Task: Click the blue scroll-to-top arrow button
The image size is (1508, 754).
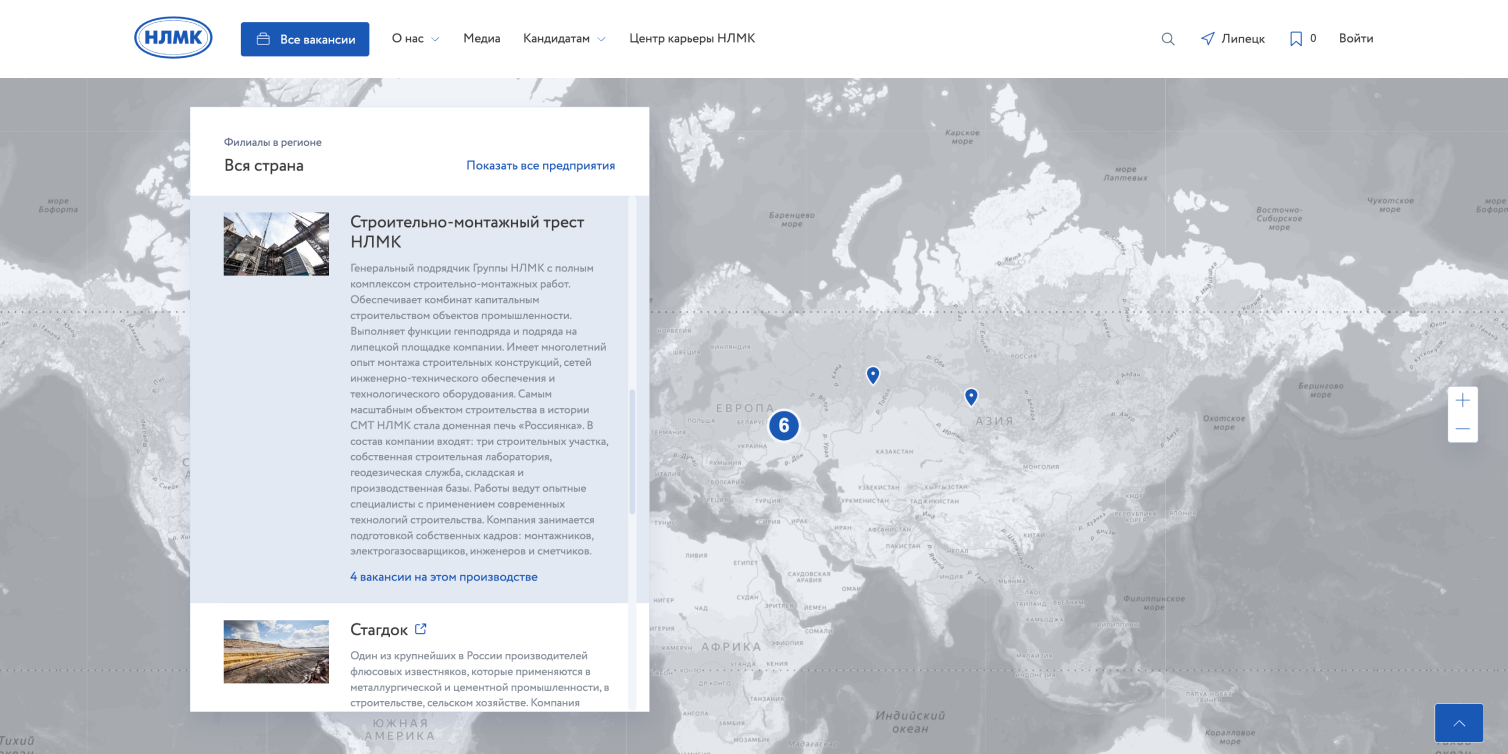Action: click(1459, 723)
